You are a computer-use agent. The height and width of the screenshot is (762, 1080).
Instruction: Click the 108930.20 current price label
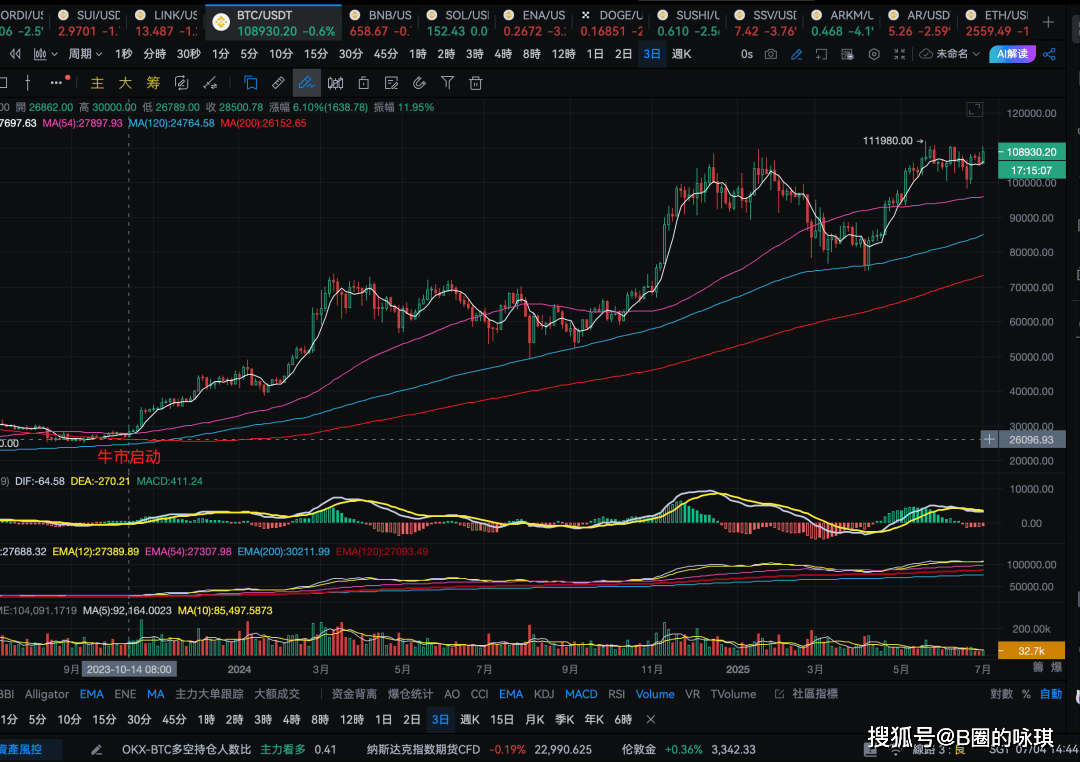click(1030, 152)
